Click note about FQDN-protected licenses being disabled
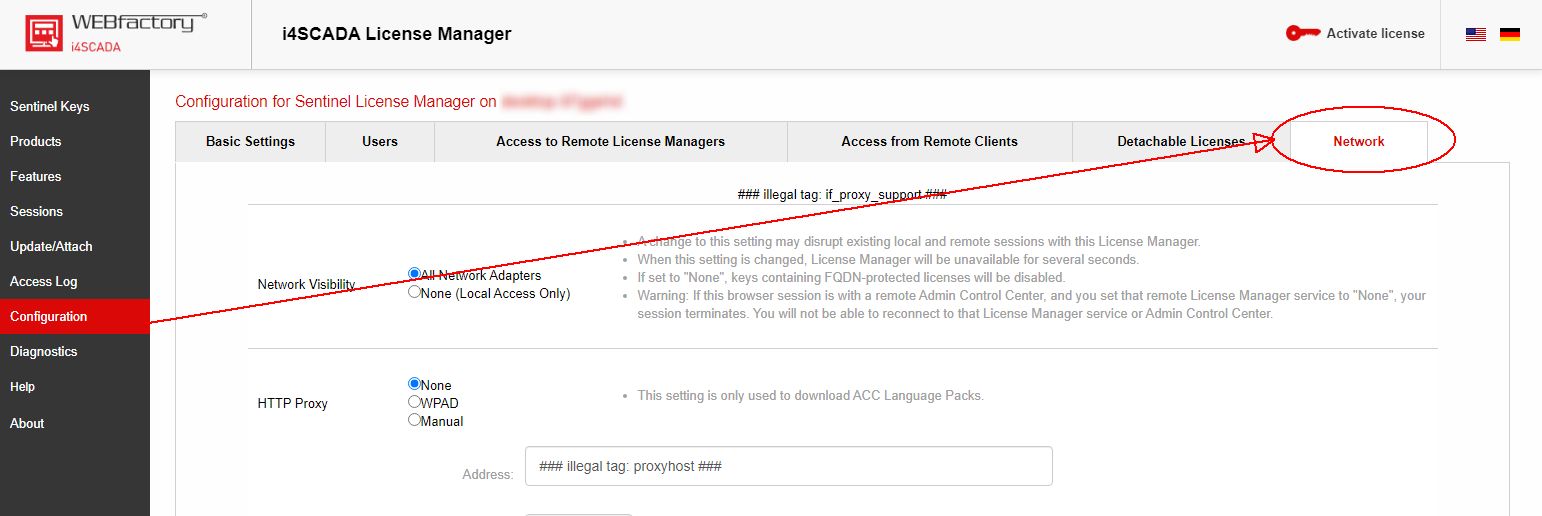 click(851, 277)
